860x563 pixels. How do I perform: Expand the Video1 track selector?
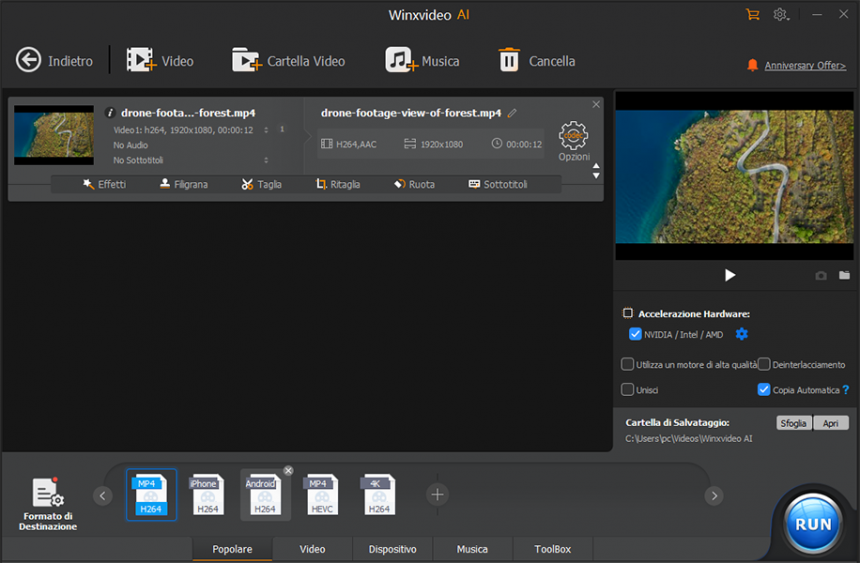pos(266,130)
